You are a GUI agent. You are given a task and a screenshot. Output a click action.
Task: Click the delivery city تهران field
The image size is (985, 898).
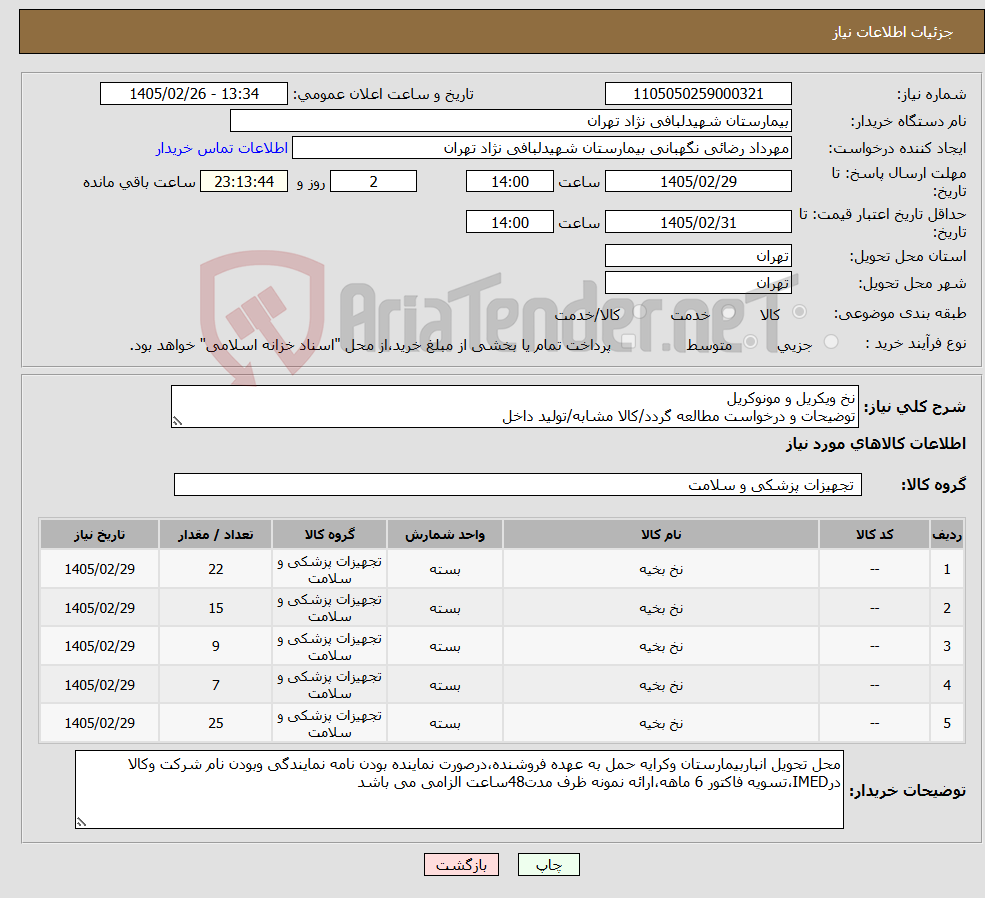tap(698, 283)
